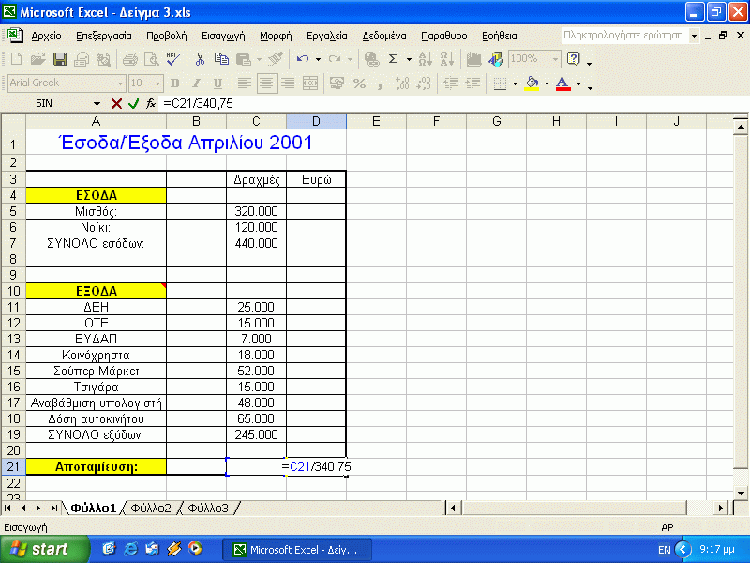Open the Borders dropdown arrow

pyautogui.click(x=515, y=84)
